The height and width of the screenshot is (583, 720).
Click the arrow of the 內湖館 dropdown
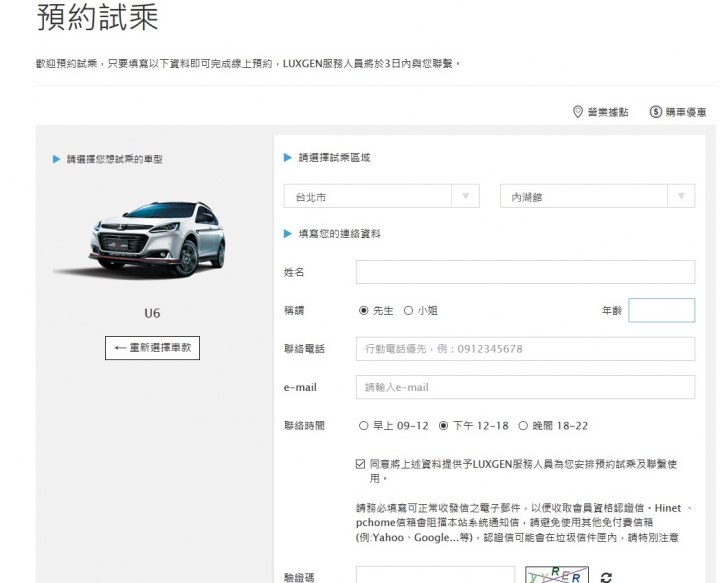(681, 196)
